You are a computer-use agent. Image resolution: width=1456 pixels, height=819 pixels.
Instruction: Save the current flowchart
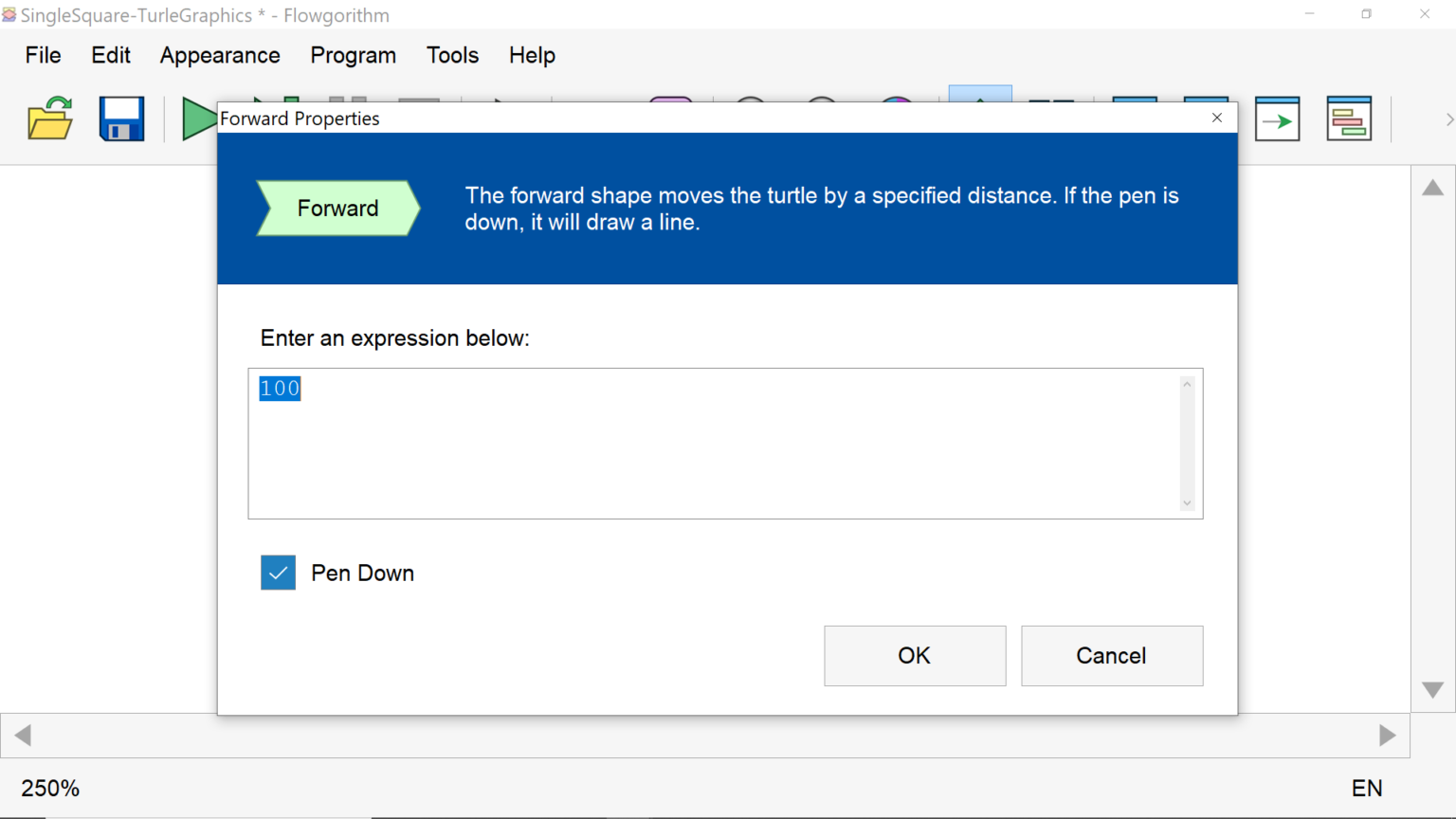pos(121,118)
